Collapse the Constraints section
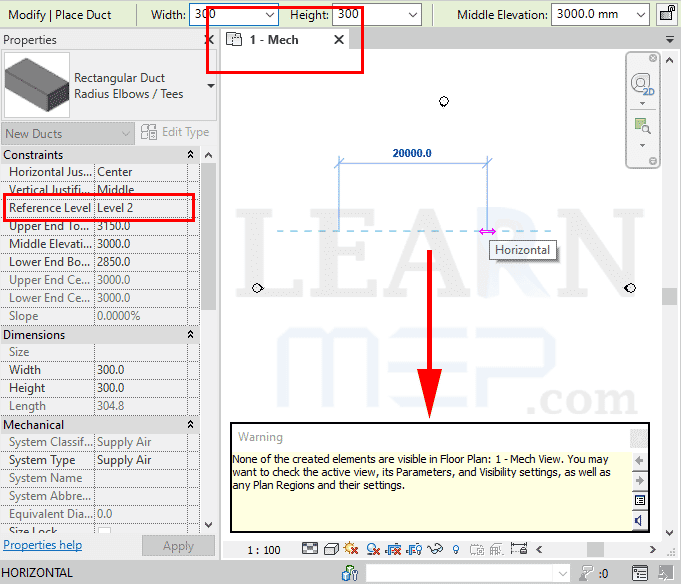 [190, 155]
